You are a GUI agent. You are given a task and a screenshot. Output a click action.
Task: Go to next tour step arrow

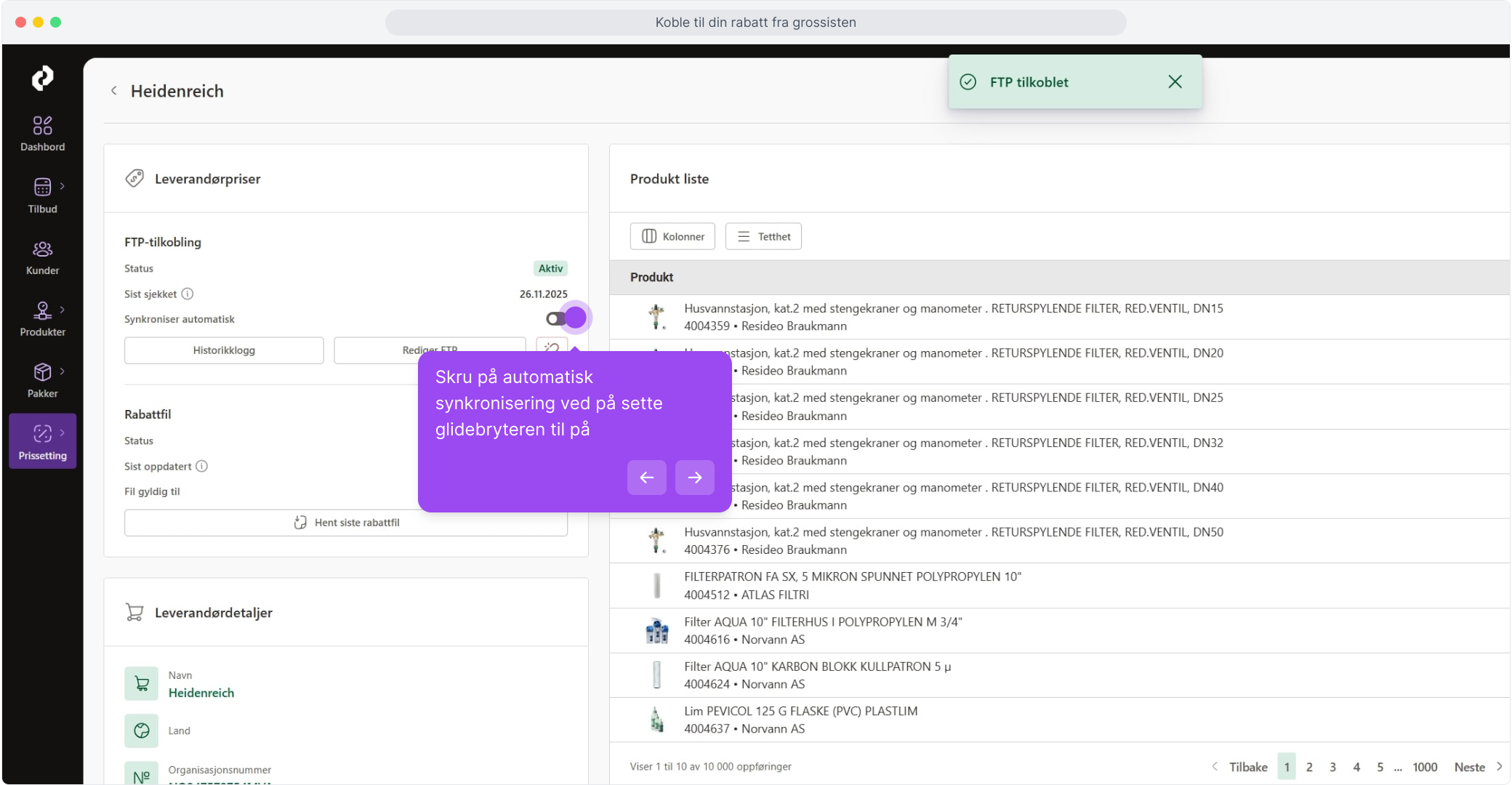pyautogui.click(x=695, y=478)
